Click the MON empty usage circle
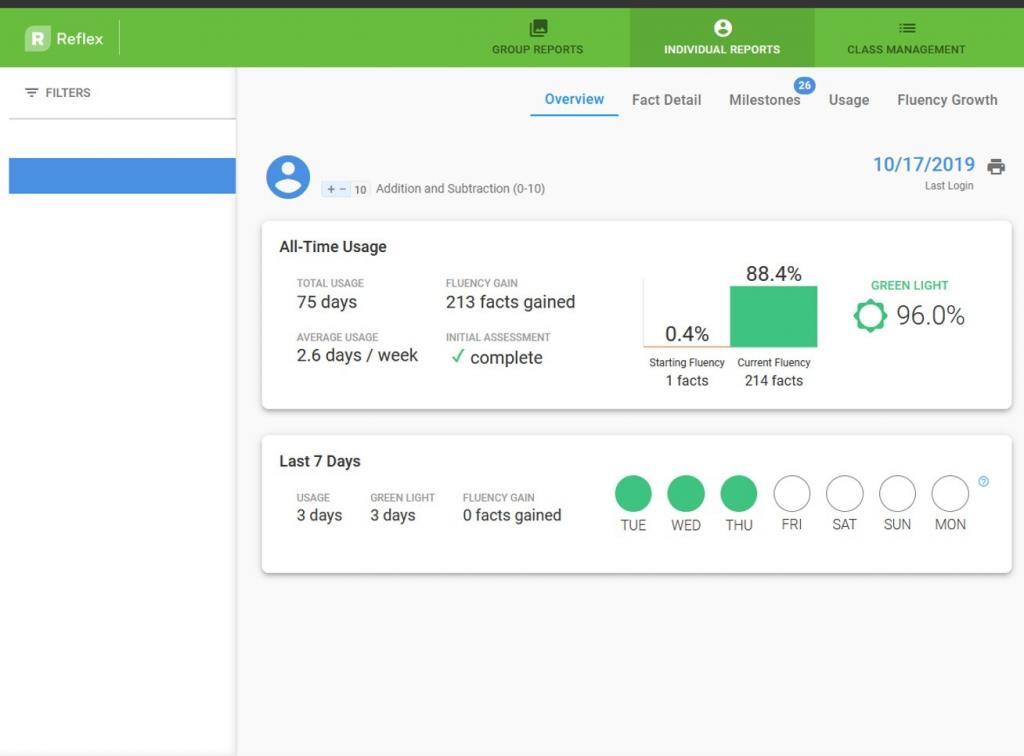1024x756 pixels. click(x=950, y=493)
